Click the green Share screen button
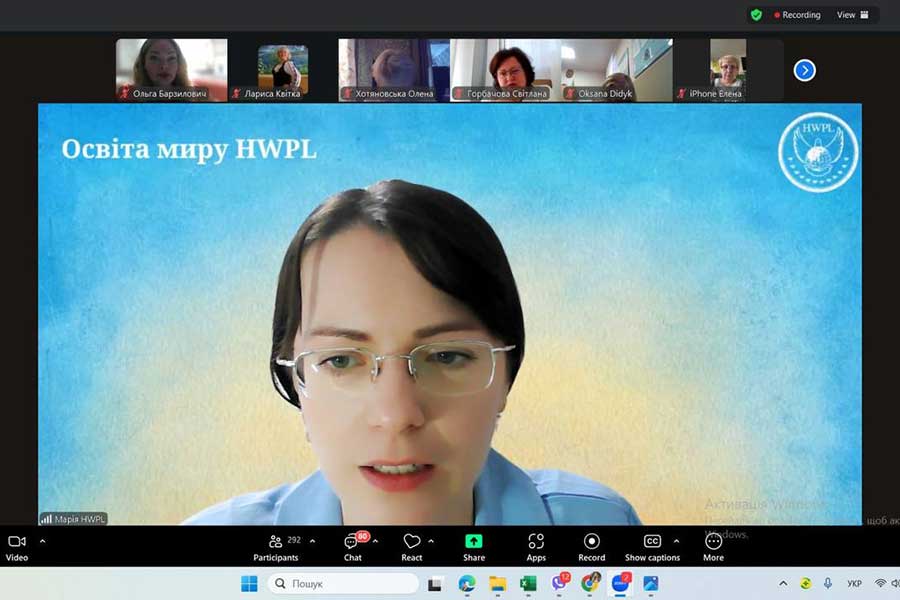The height and width of the screenshot is (600, 900). [x=474, y=548]
